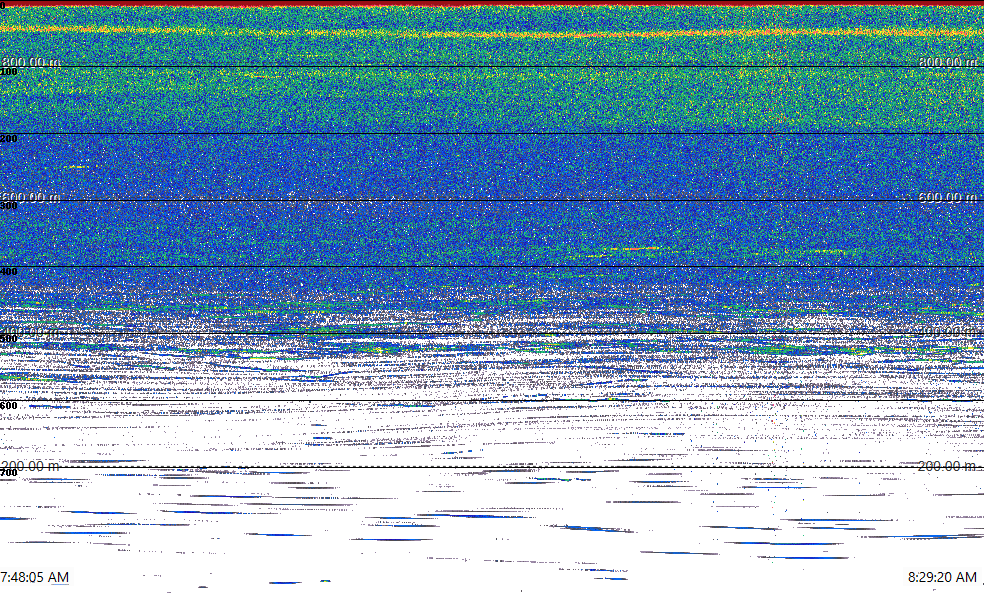Click the right-side 800.00 m range label
This screenshot has height=594, width=984.
948,61
